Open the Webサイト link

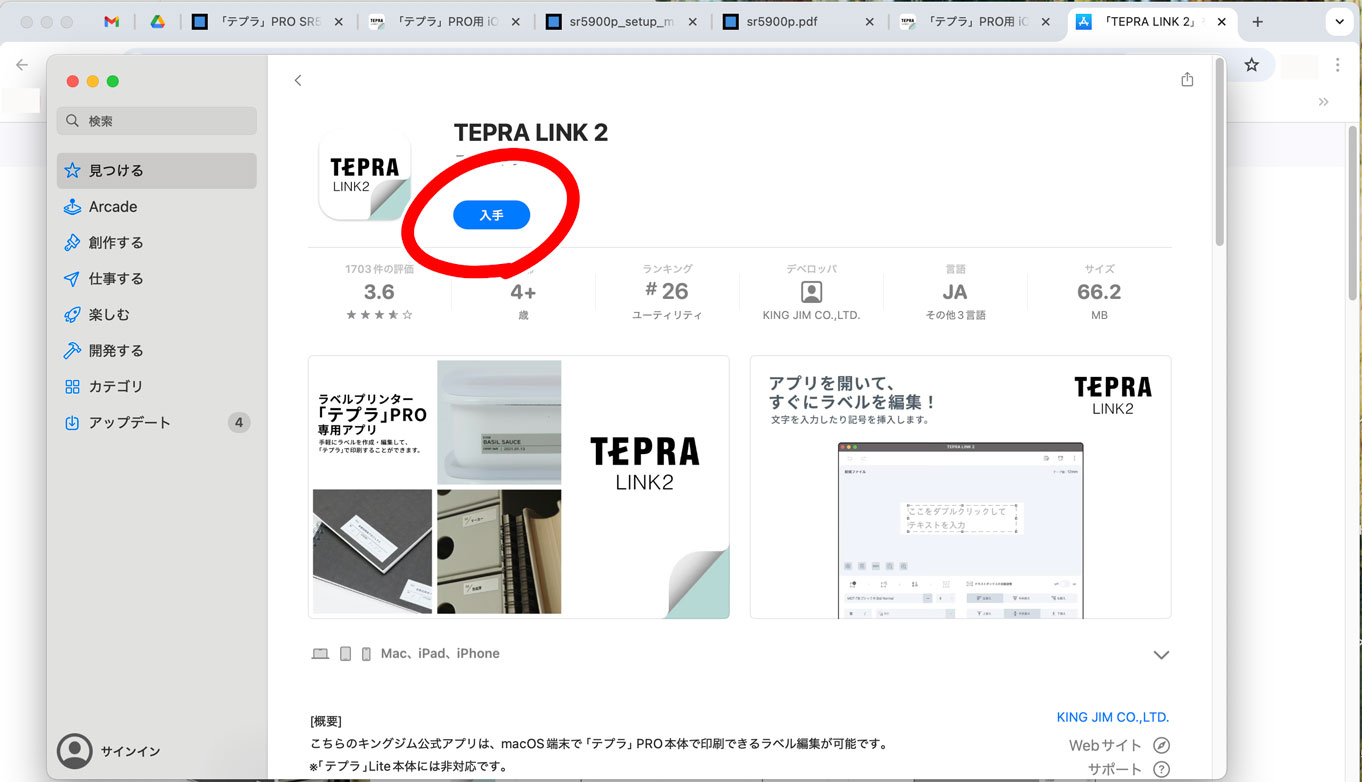pyautogui.click(x=1105, y=745)
